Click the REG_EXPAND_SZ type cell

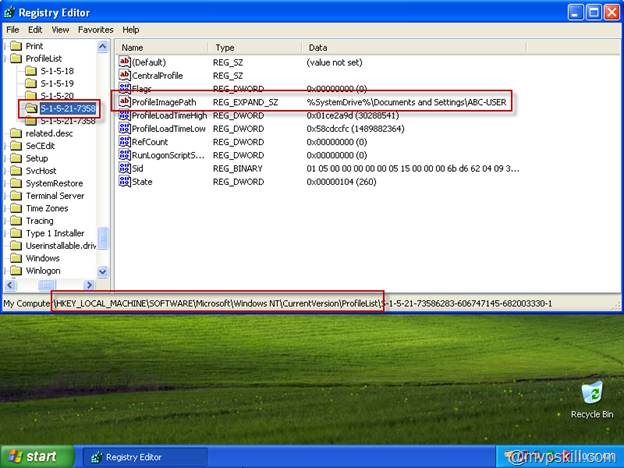pyautogui.click(x=245, y=102)
